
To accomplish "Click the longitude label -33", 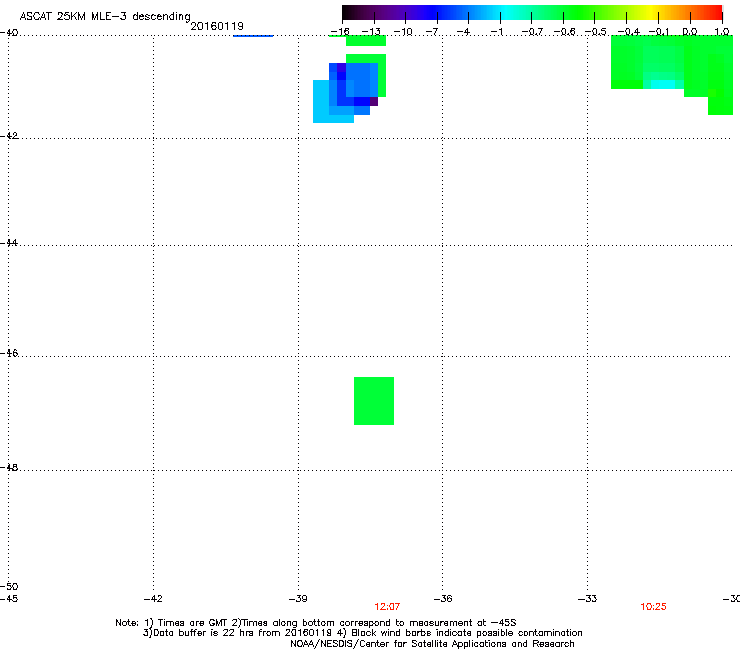I will [x=588, y=599].
